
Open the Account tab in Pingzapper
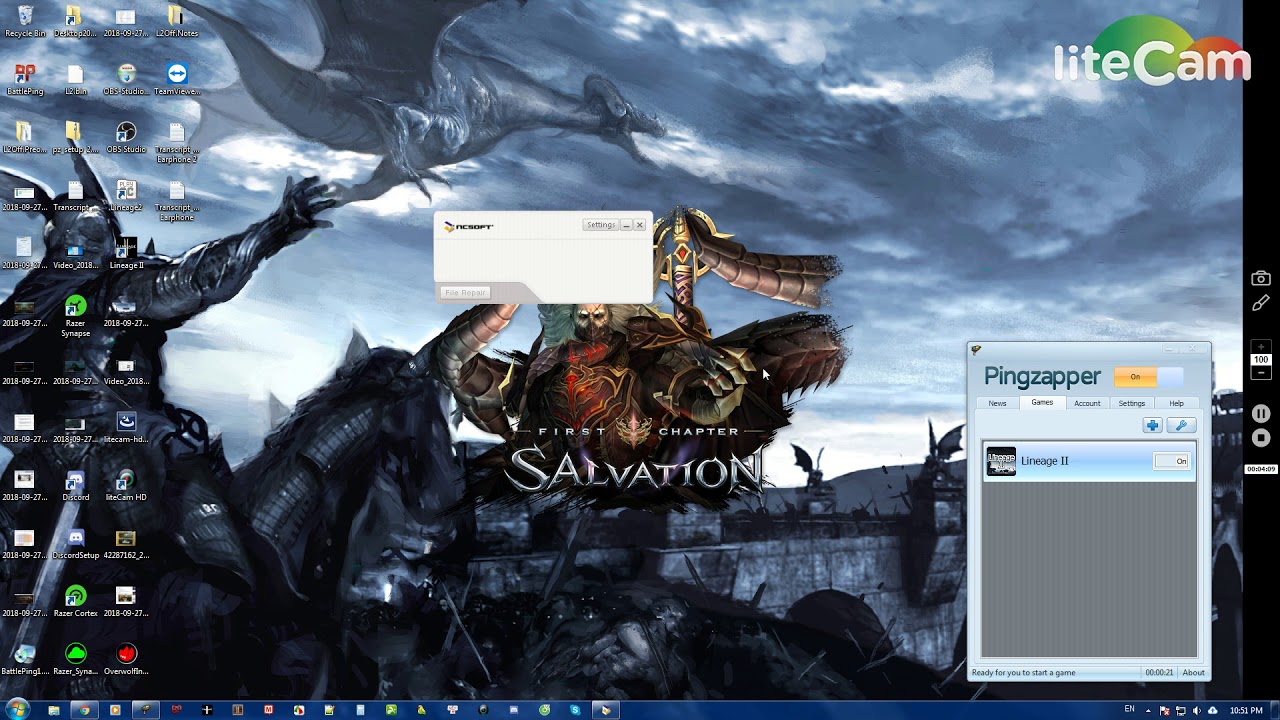coord(1087,403)
